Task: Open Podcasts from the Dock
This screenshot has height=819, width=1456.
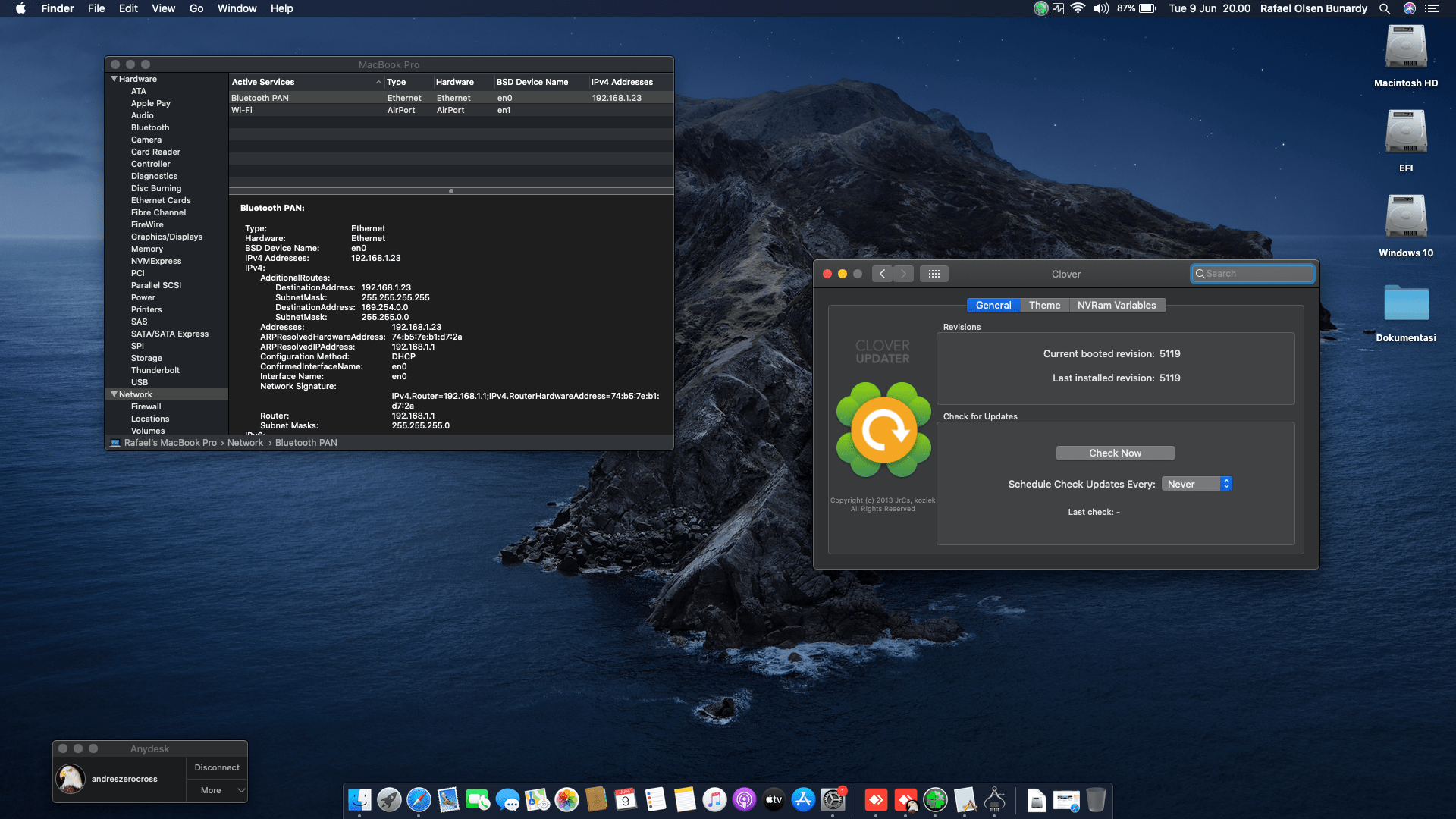Action: pos(744,799)
